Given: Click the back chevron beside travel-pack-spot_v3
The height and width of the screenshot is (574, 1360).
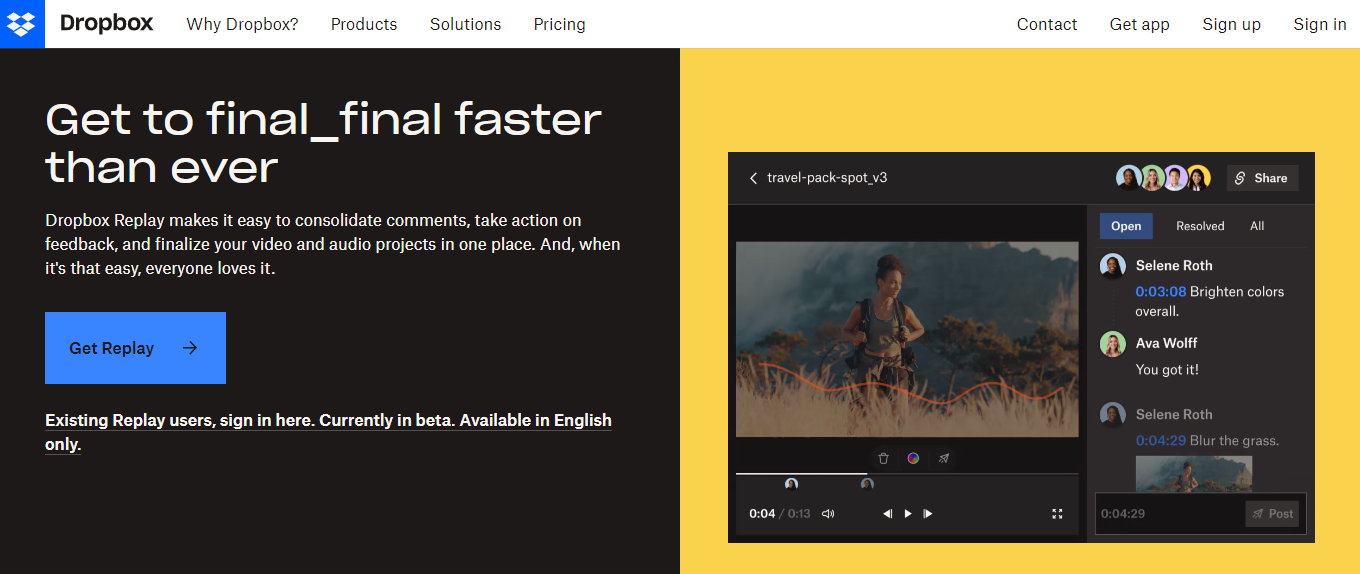Looking at the screenshot, I should coord(753,178).
